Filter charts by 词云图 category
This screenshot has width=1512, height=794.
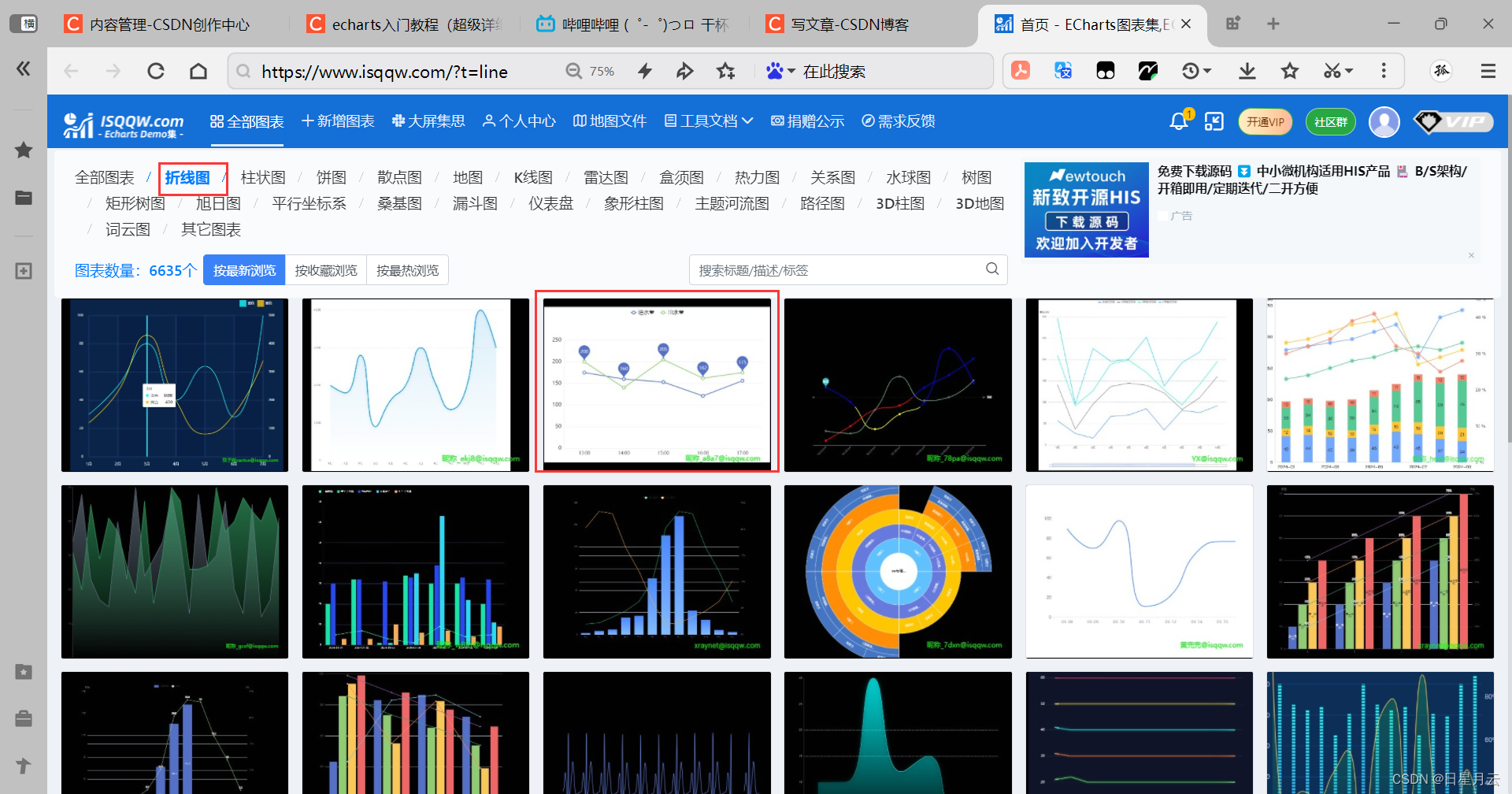[128, 229]
